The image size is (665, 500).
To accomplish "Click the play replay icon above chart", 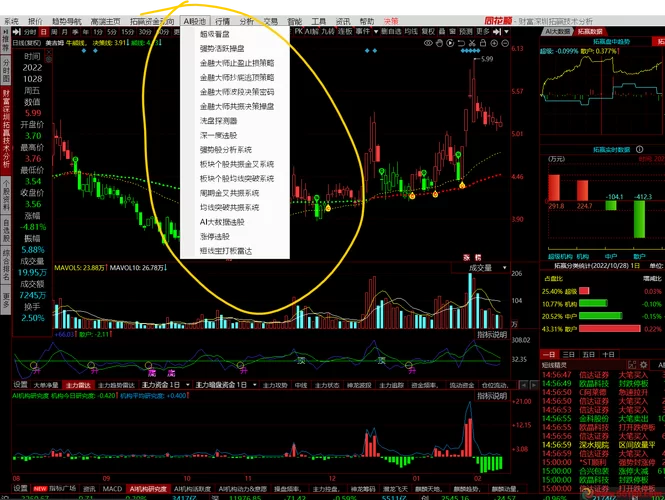I will (x=450, y=43).
